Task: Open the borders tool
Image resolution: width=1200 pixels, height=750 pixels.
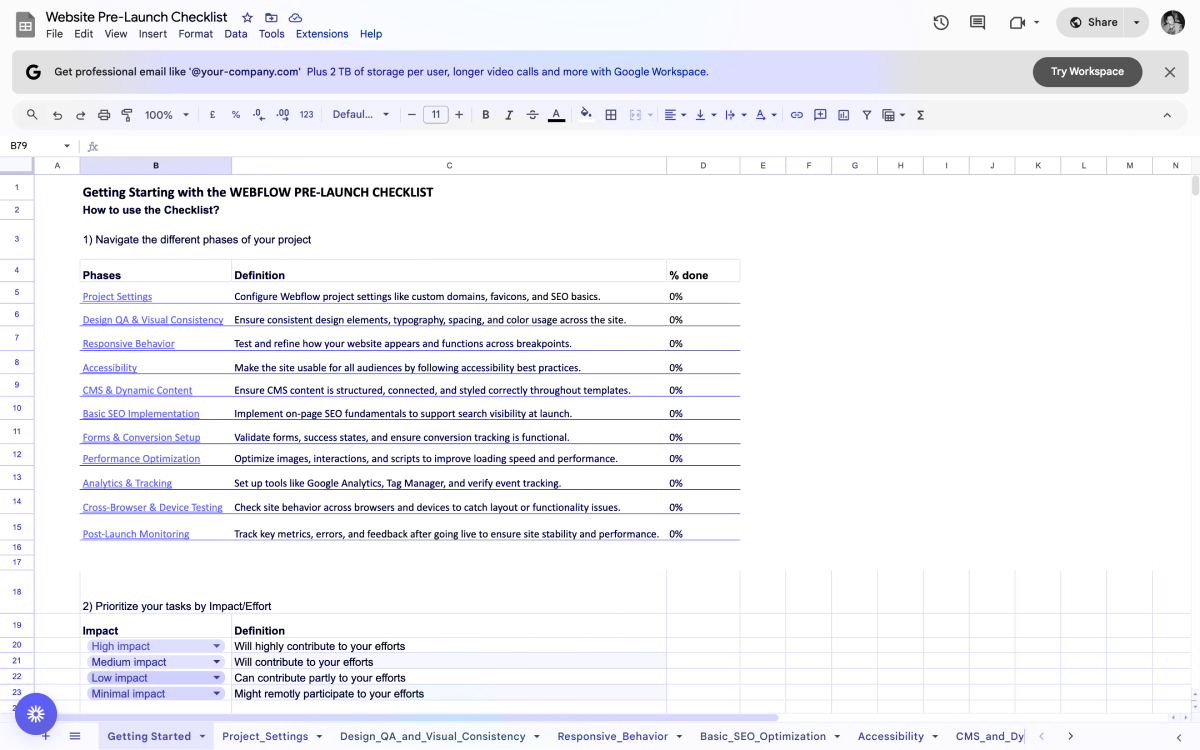Action: pyautogui.click(x=611, y=115)
